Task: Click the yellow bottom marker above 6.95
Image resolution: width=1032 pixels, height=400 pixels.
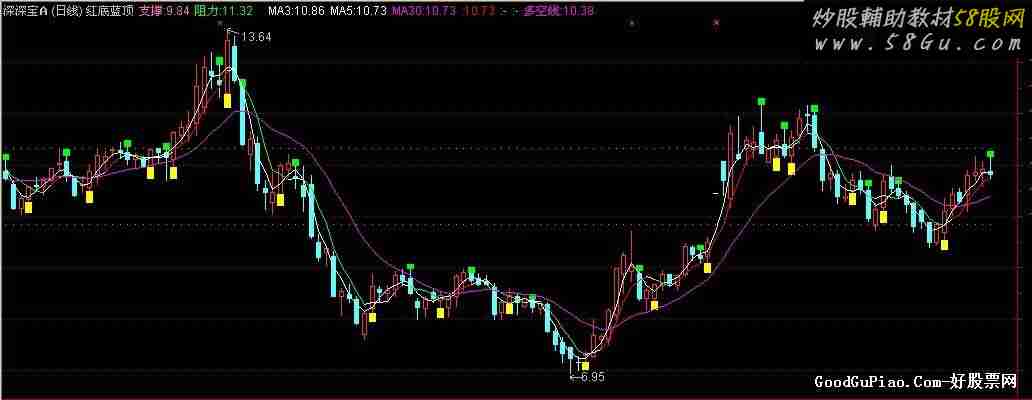Action: point(585,364)
